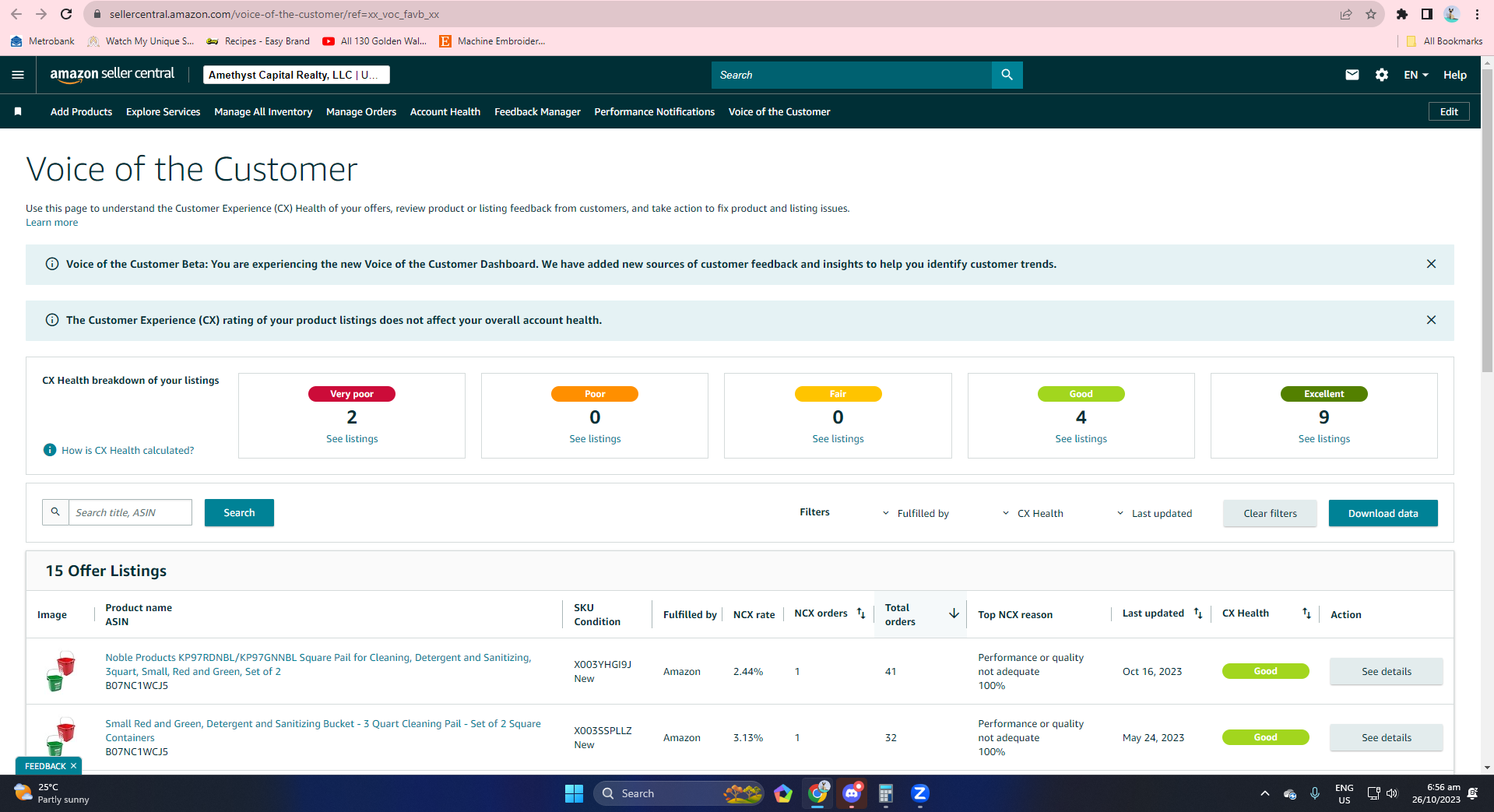
Task: Sort by Total orders descending arrow
Action: (954, 613)
